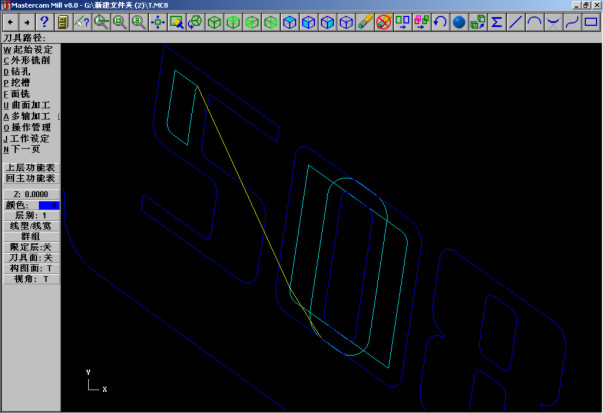
Task: Toggle shading with the blue sphere icon
Action: [459, 22]
